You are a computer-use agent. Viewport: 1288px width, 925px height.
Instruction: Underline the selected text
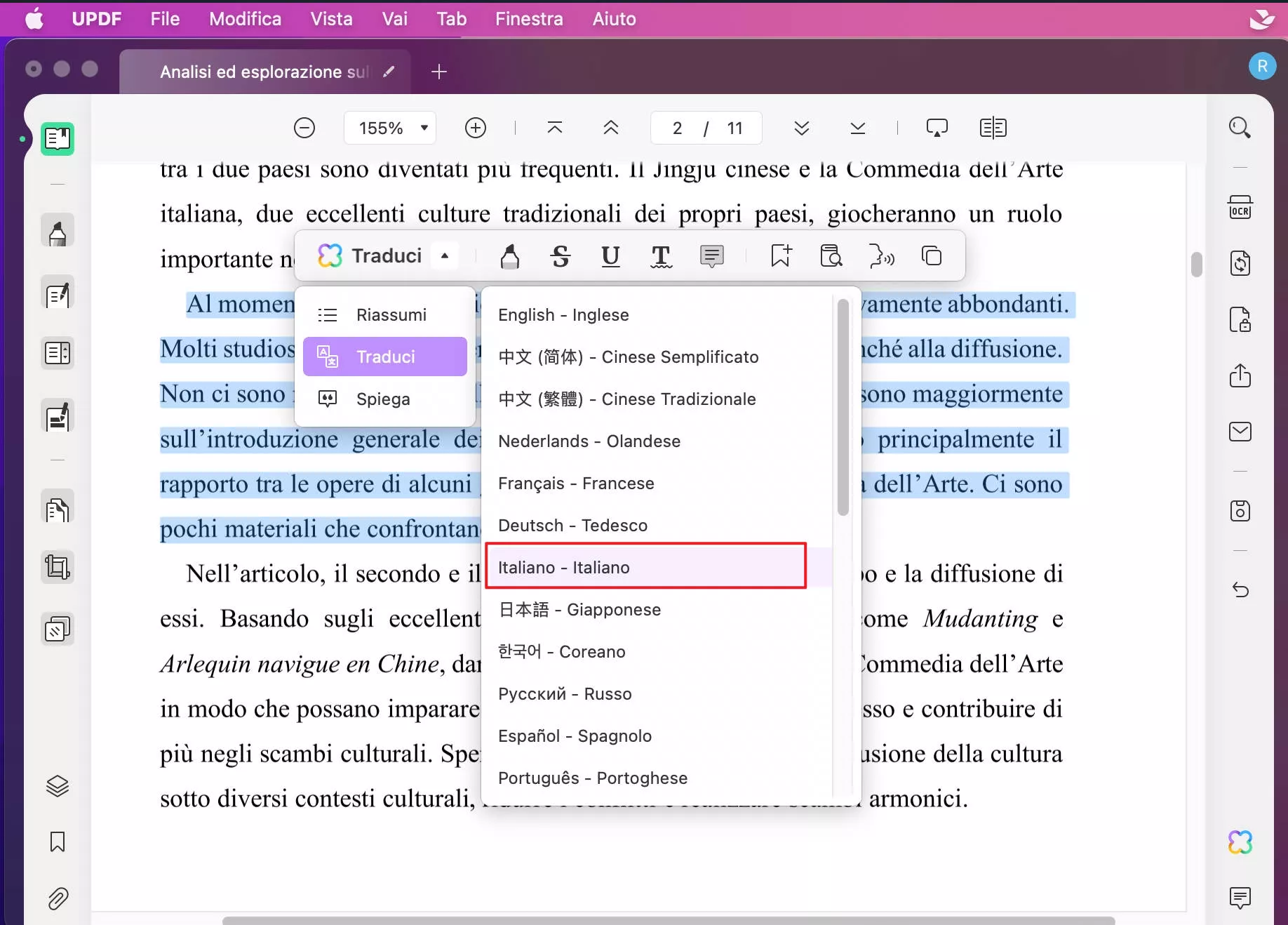coord(611,256)
